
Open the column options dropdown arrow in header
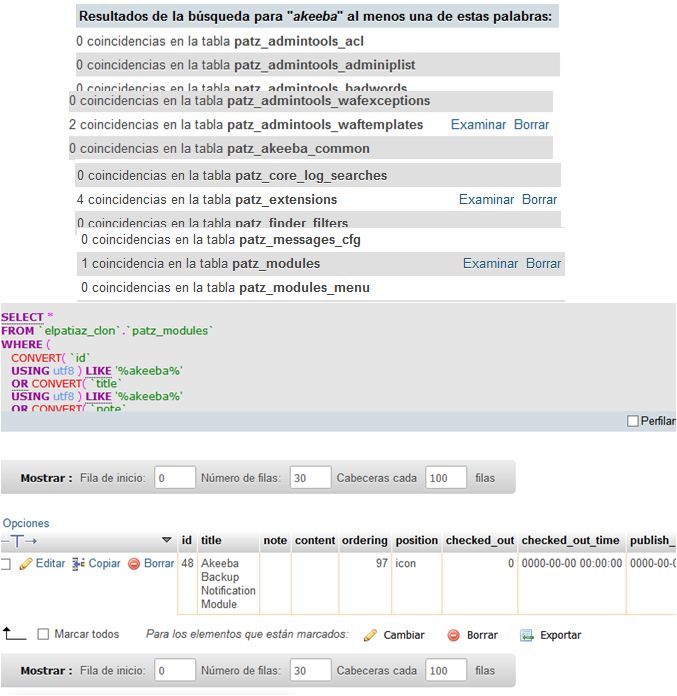coord(166,540)
